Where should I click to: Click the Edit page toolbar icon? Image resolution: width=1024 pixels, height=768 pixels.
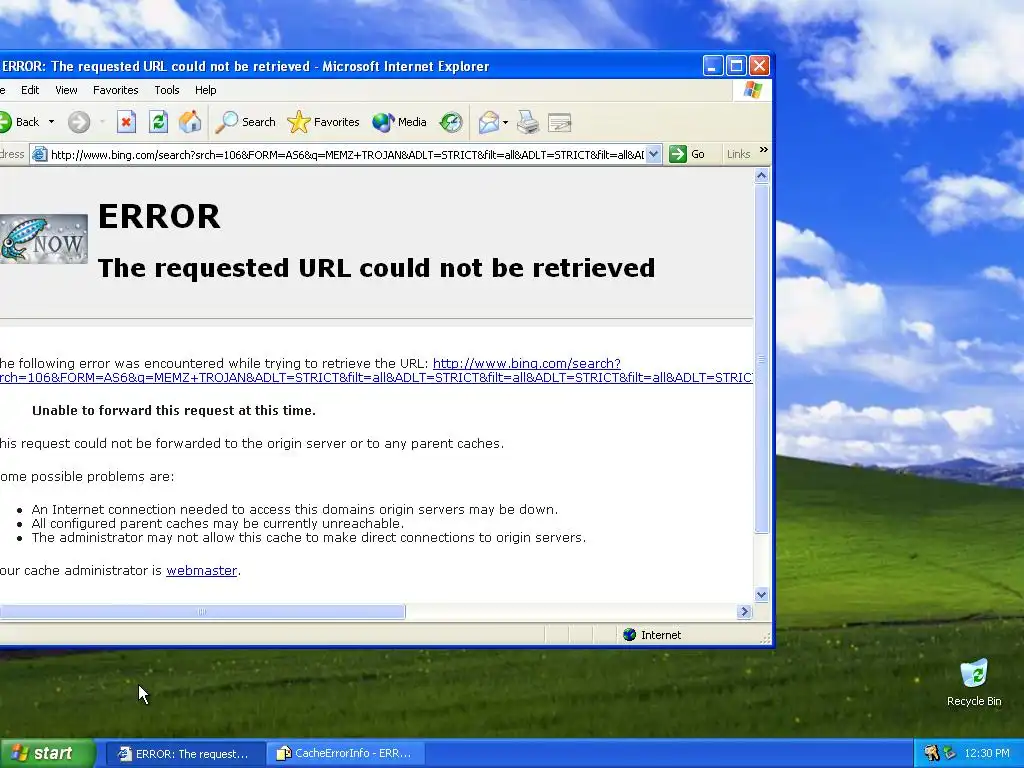coord(560,122)
